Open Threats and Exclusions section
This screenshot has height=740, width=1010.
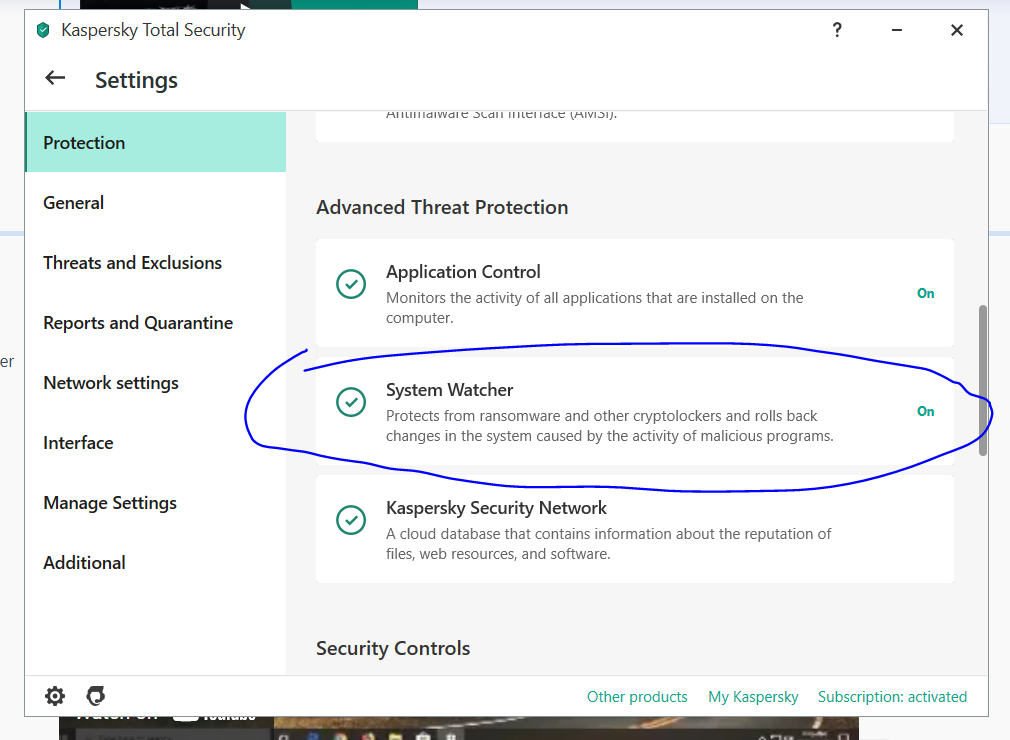(155, 263)
